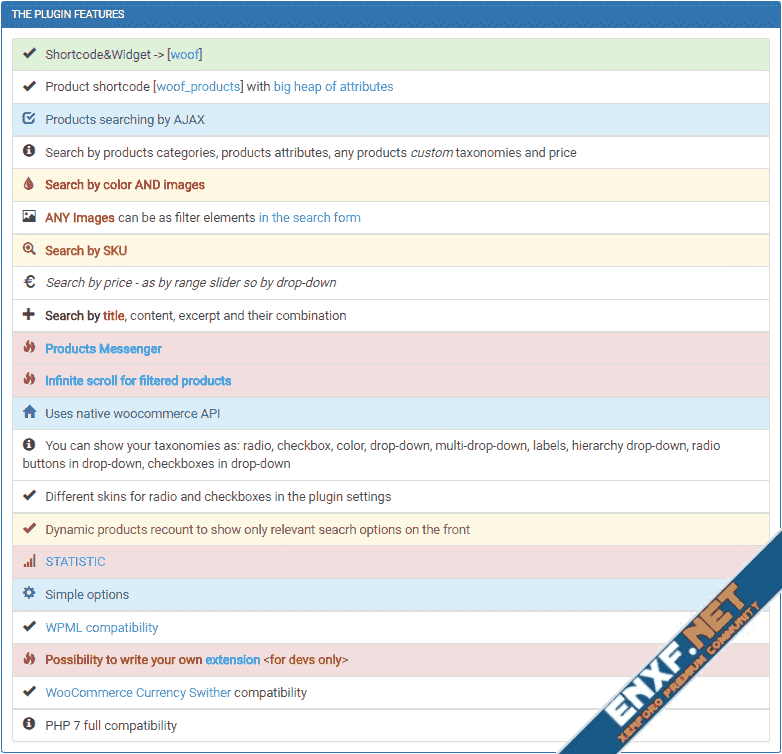Open Infinite scroll for filtered products link
Image resolution: width=782 pixels, height=754 pixels.
click(138, 381)
